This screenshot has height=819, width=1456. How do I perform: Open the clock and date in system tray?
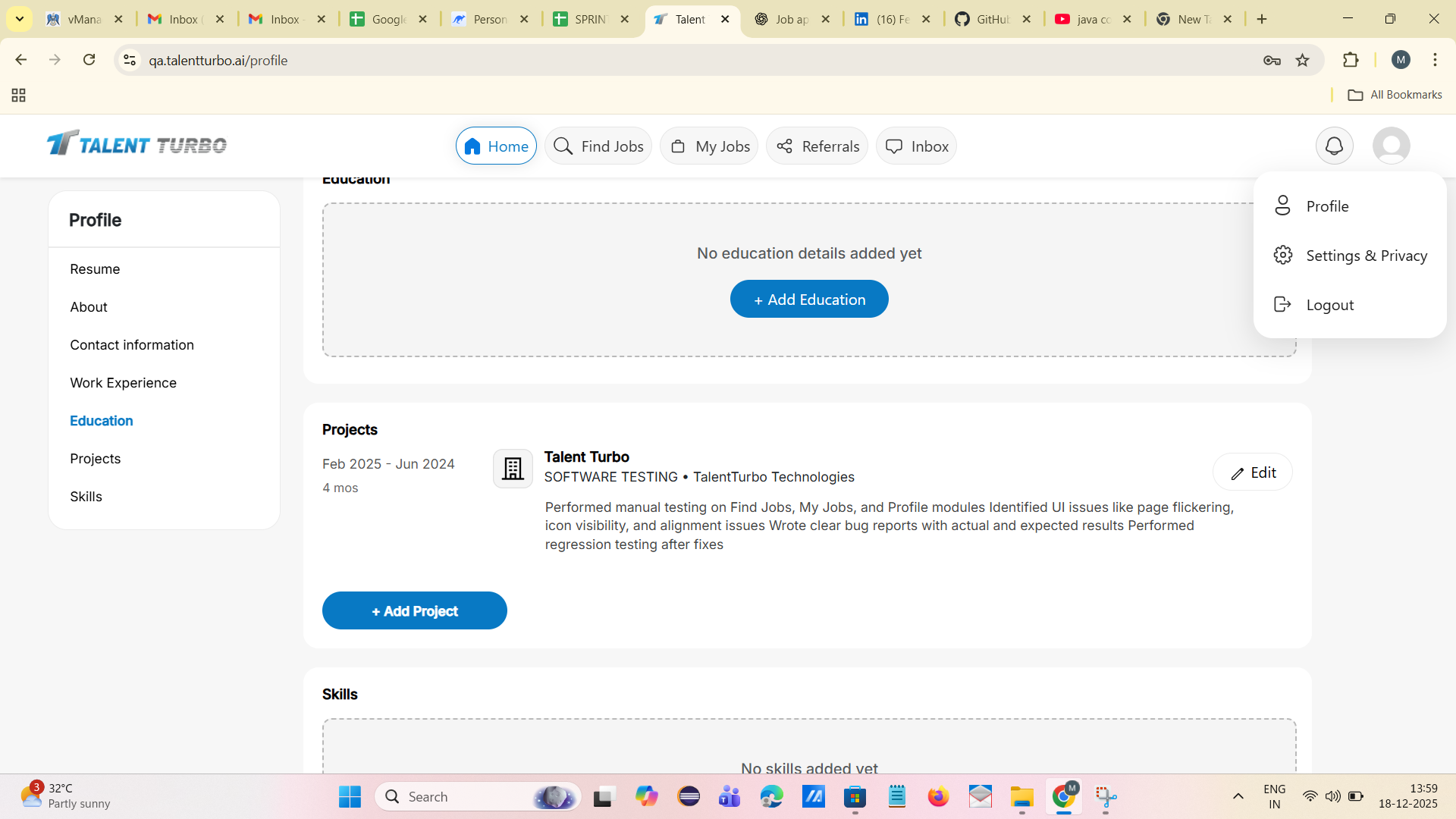click(1407, 796)
